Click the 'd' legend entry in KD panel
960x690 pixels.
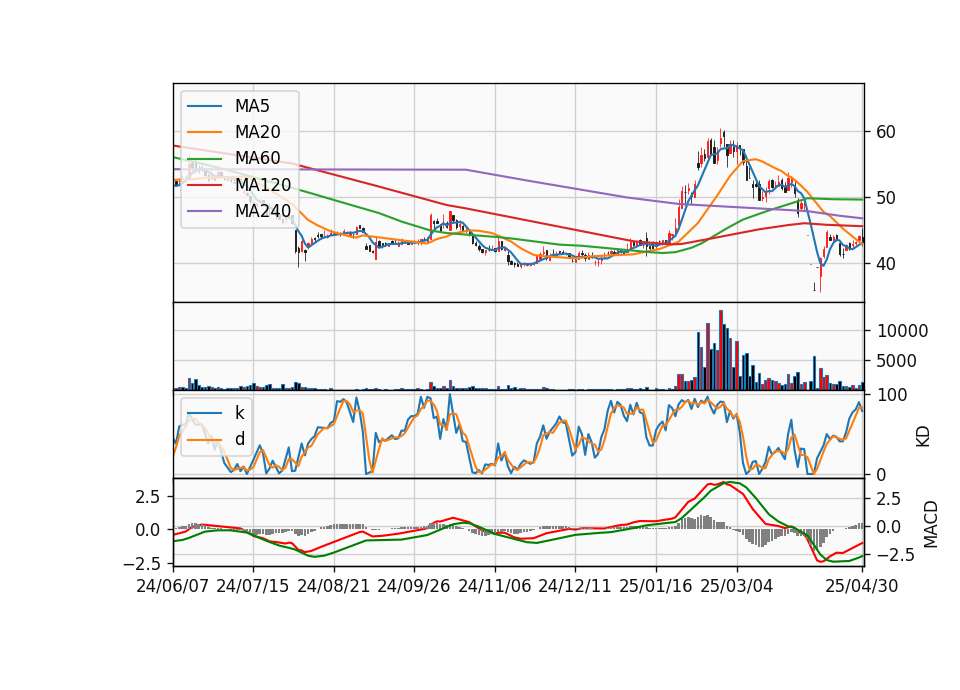pos(239,439)
